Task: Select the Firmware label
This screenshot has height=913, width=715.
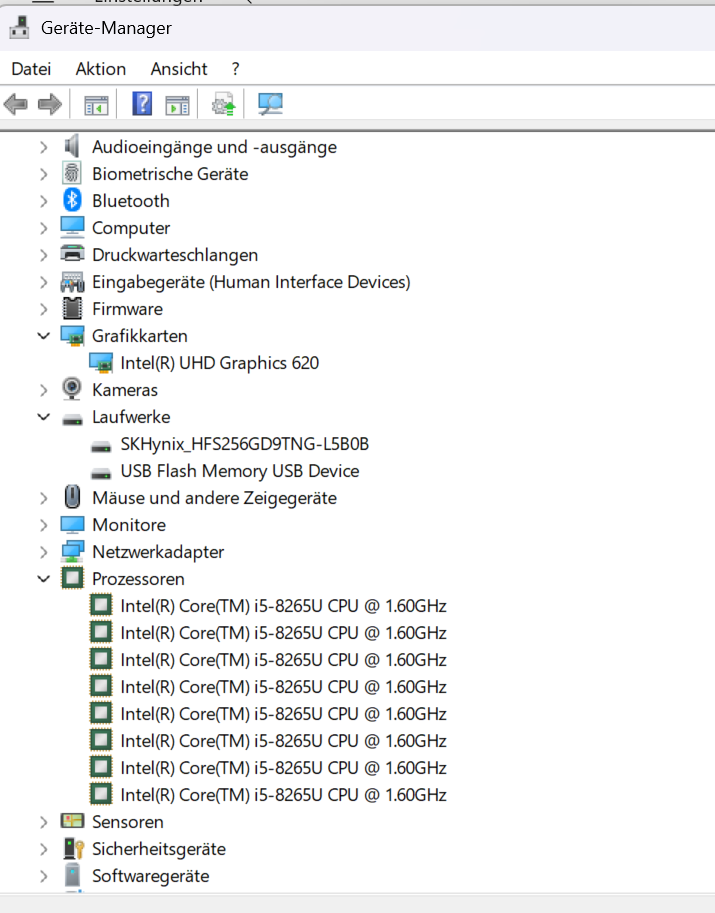Action: pyautogui.click(x=128, y=309)
